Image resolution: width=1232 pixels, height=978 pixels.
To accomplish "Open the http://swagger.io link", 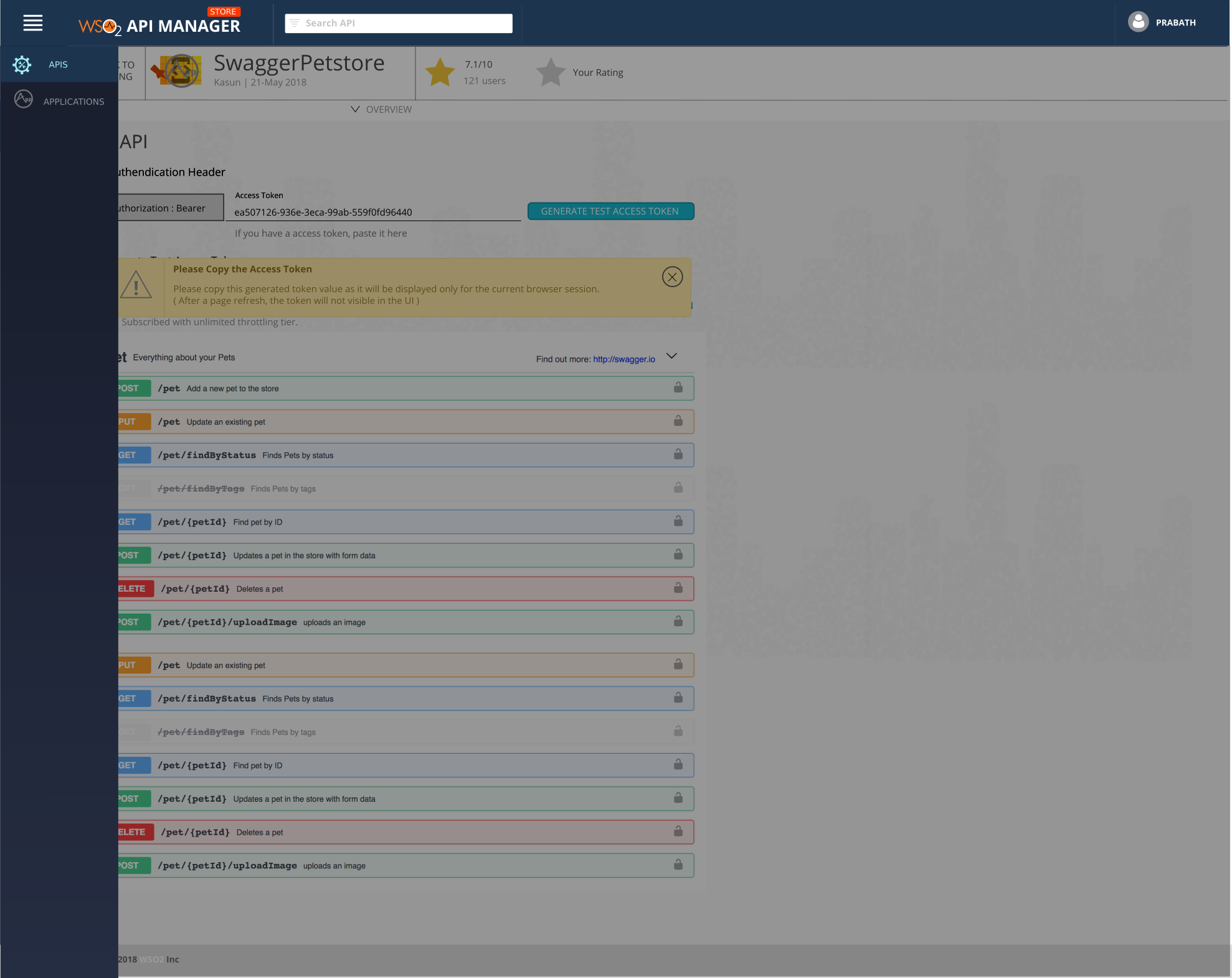I will click(x=623, y=359).
